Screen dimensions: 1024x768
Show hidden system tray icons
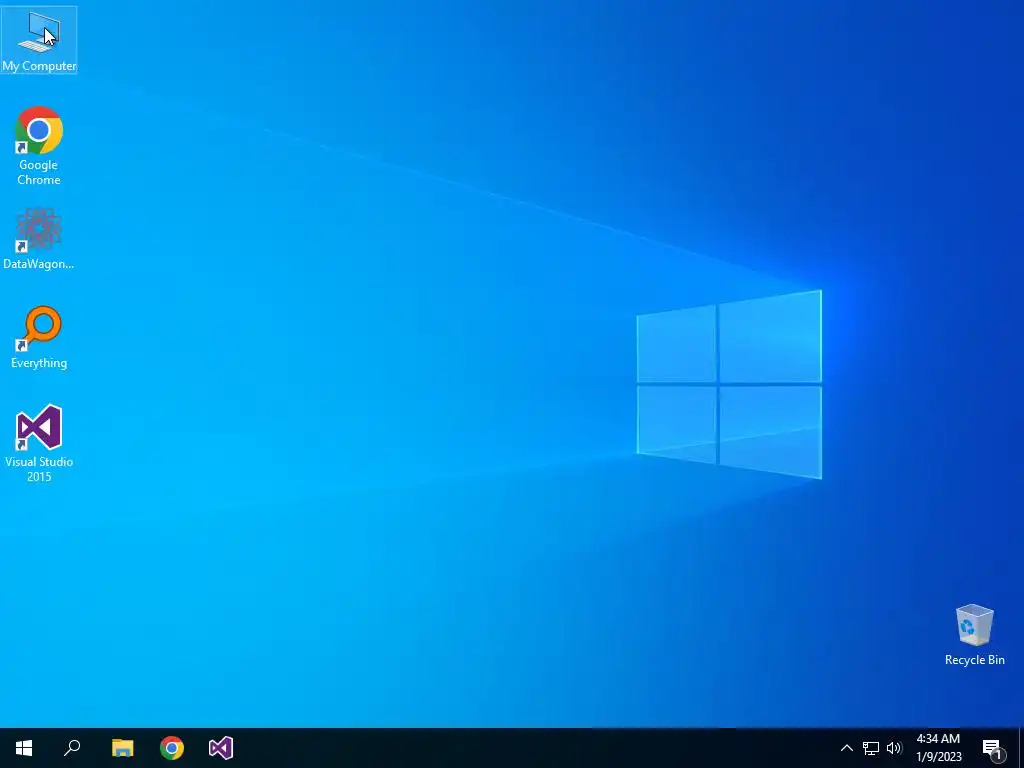tap(846, 748)
